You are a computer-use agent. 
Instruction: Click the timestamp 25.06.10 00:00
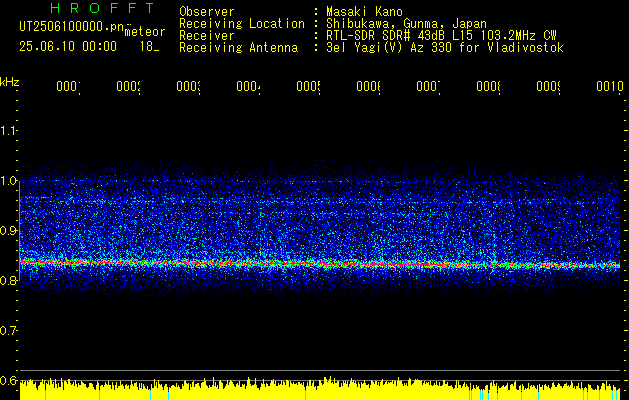[x=68, y=47]
